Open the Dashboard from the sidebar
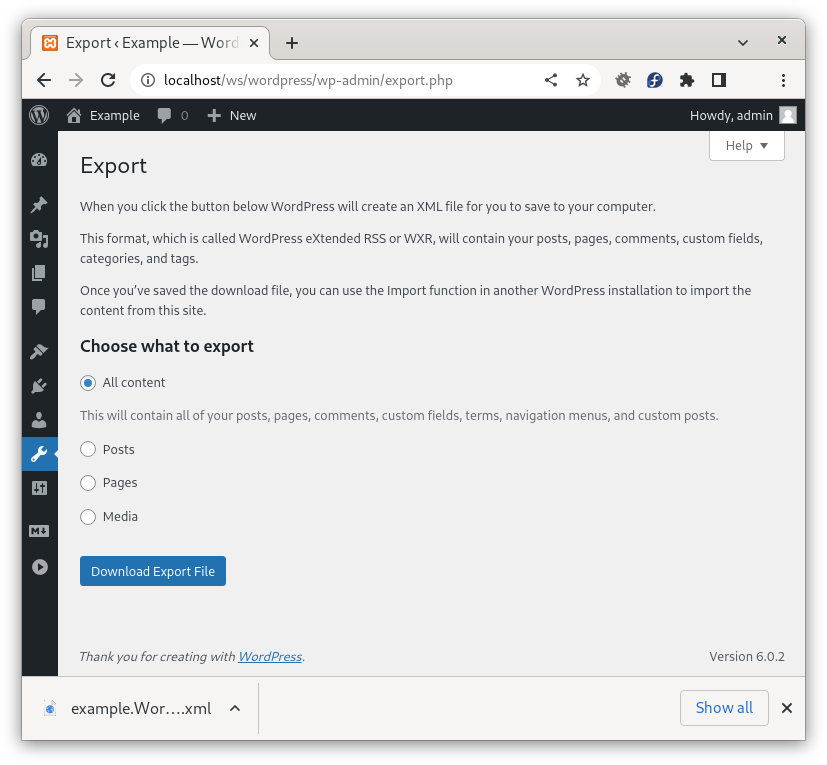The height and width of the screenshot is (765, 827). tap(39, 160)
